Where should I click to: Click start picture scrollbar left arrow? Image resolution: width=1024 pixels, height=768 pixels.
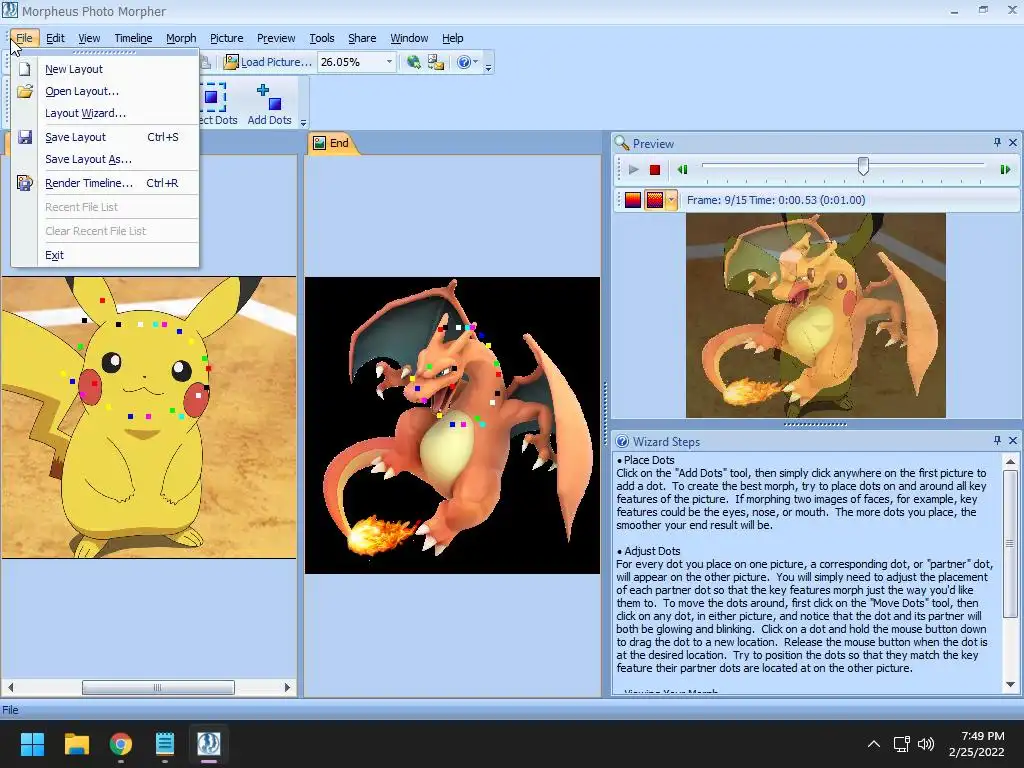tap(10, 687)
